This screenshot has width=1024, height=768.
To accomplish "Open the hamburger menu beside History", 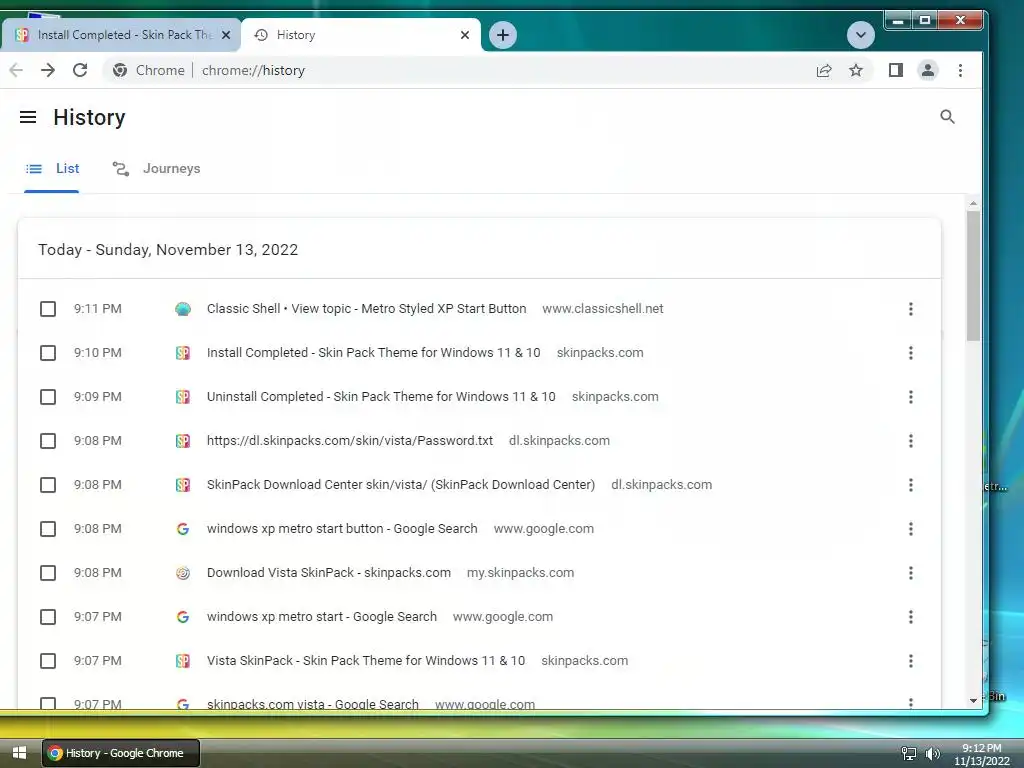I will click(28, 118).
